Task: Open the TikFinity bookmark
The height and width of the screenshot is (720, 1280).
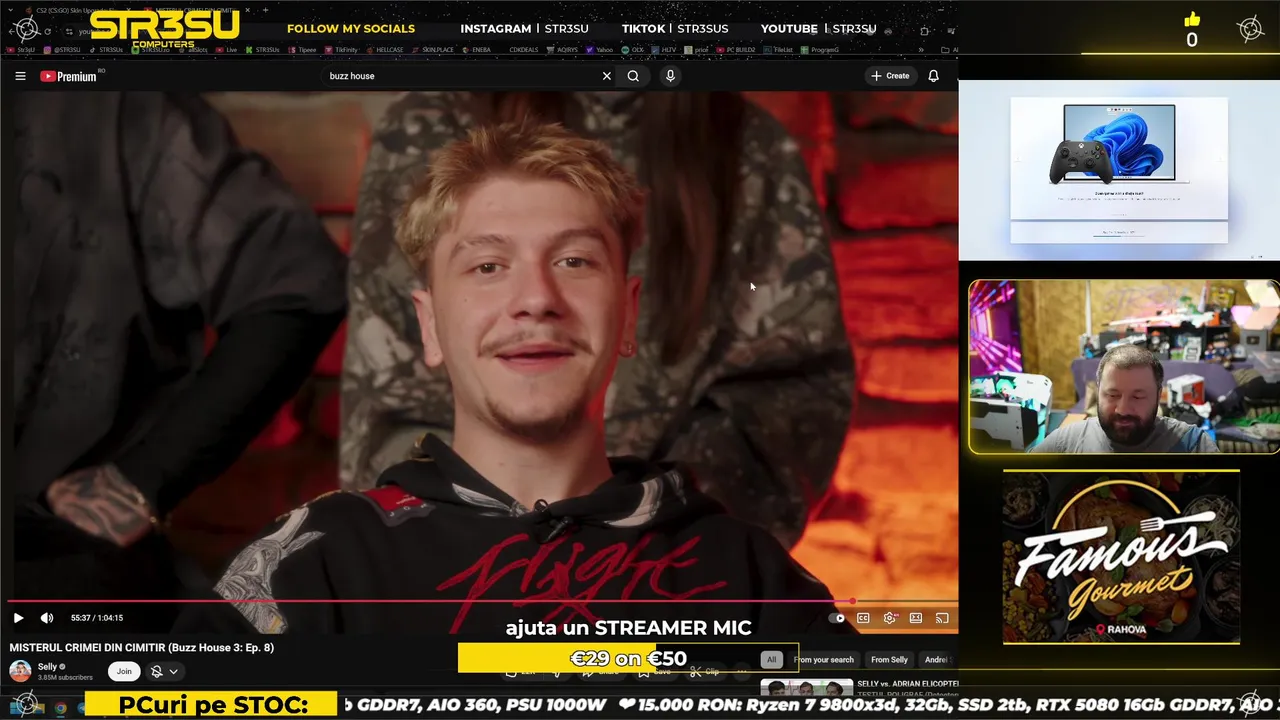Action: tap(341, 49)
